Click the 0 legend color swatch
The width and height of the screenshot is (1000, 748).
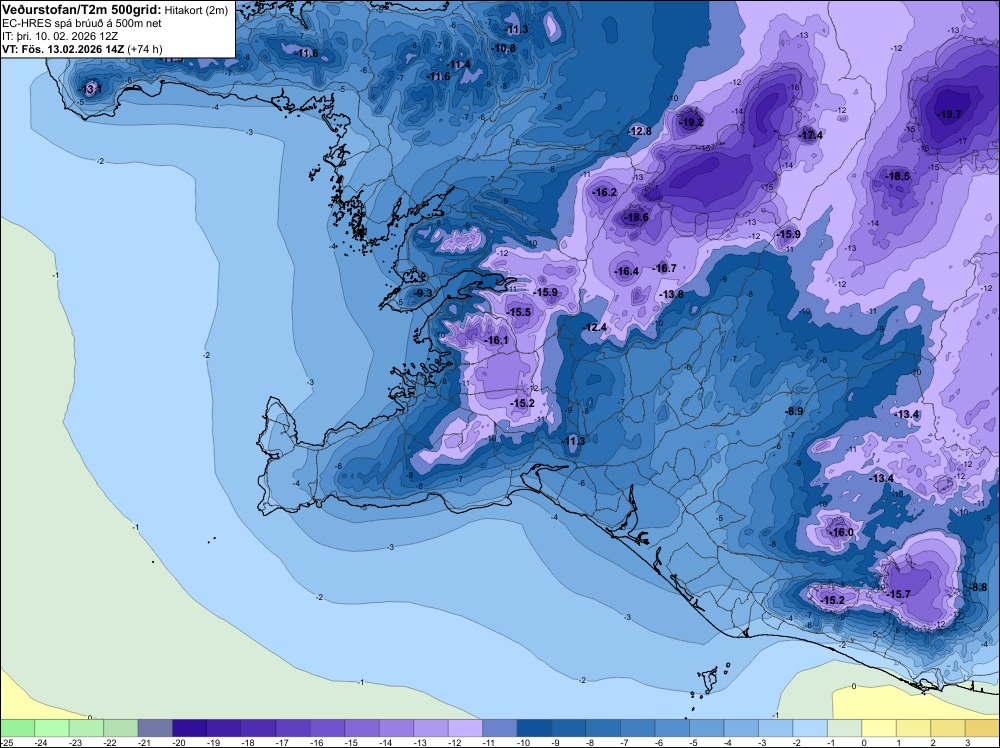click(x=879, y=728)
